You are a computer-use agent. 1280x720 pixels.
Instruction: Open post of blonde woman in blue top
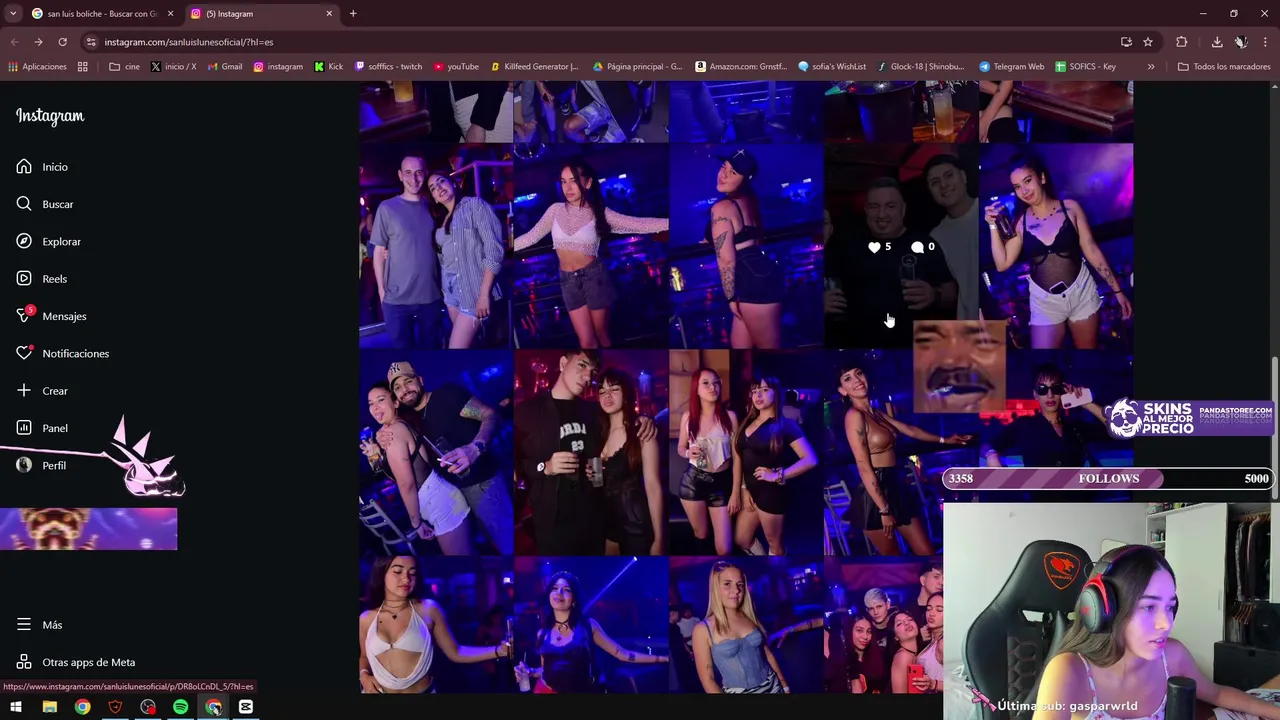(x=746, y=625)
